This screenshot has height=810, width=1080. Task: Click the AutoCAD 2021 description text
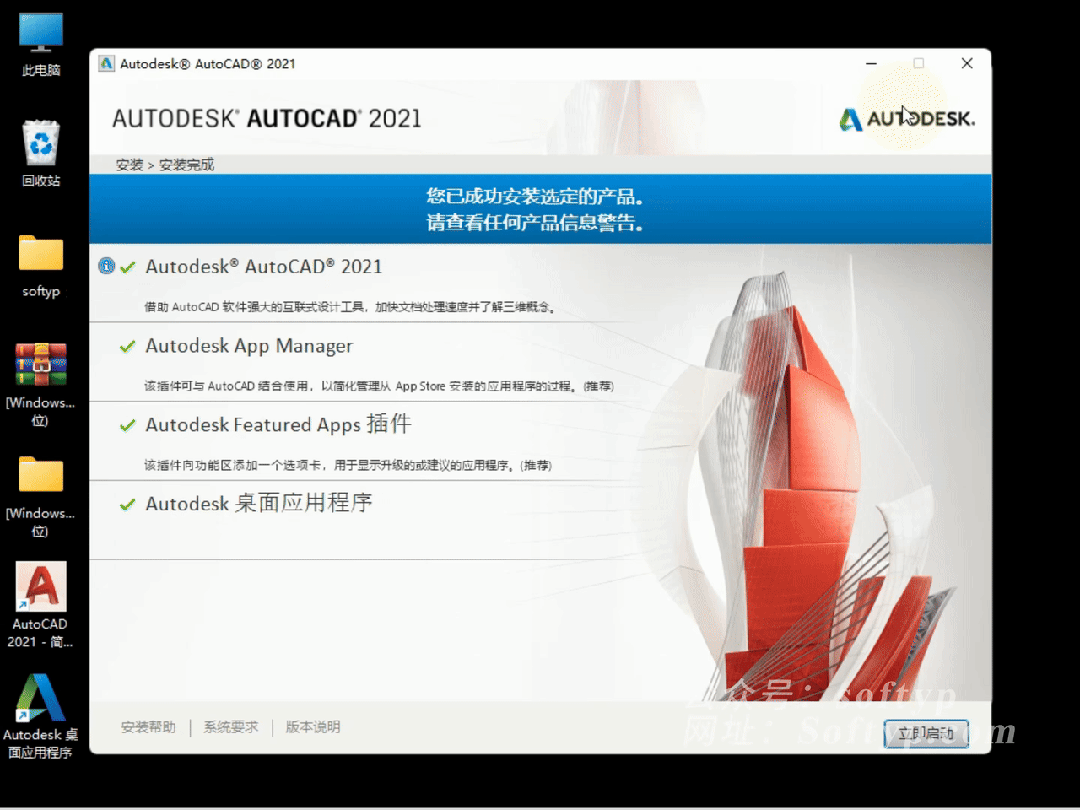(350, 307)
